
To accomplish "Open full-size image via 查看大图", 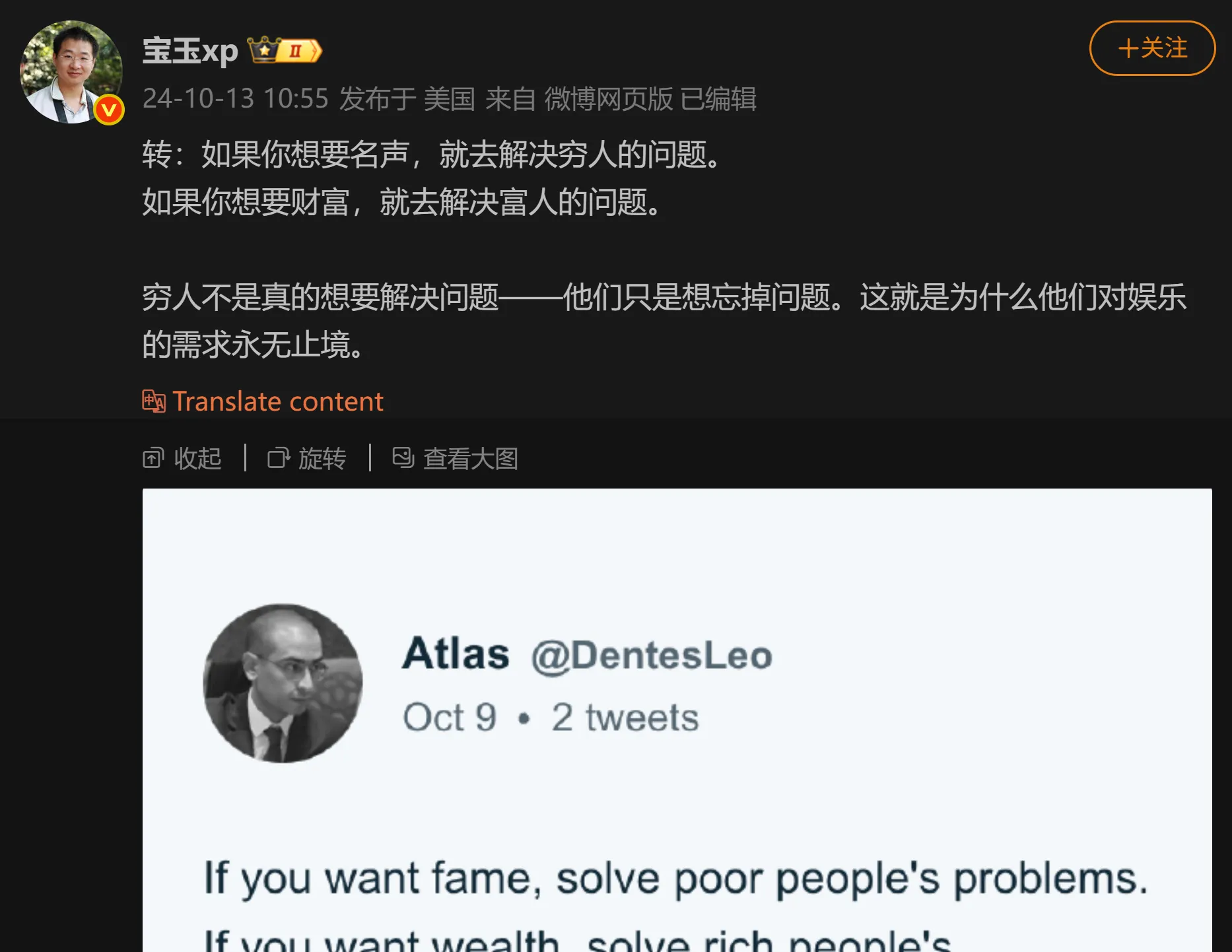I will click(x=470, y=458).
